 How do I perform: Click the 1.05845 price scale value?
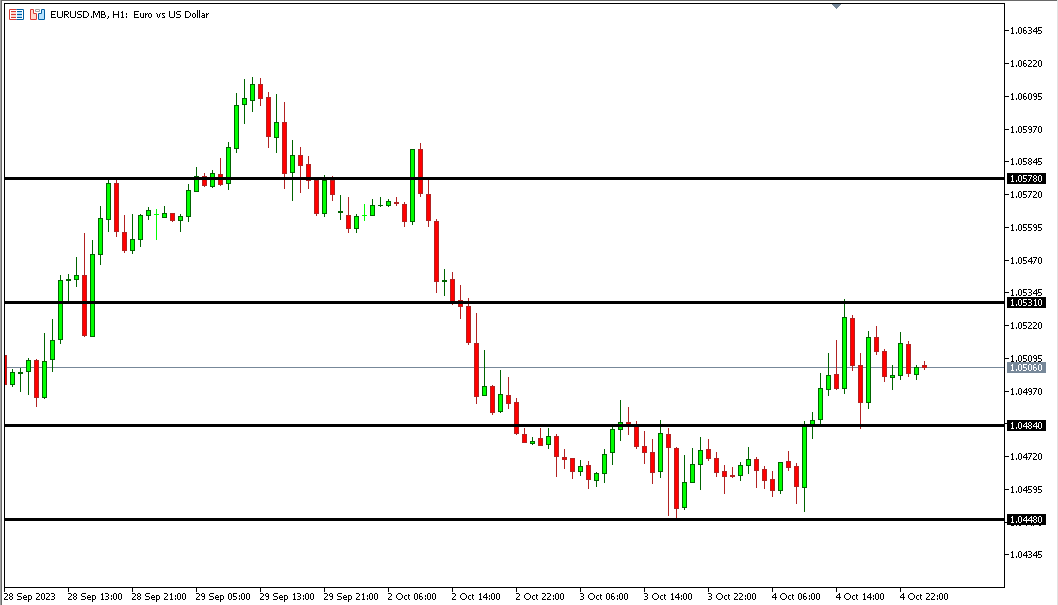coord(1026,162)
